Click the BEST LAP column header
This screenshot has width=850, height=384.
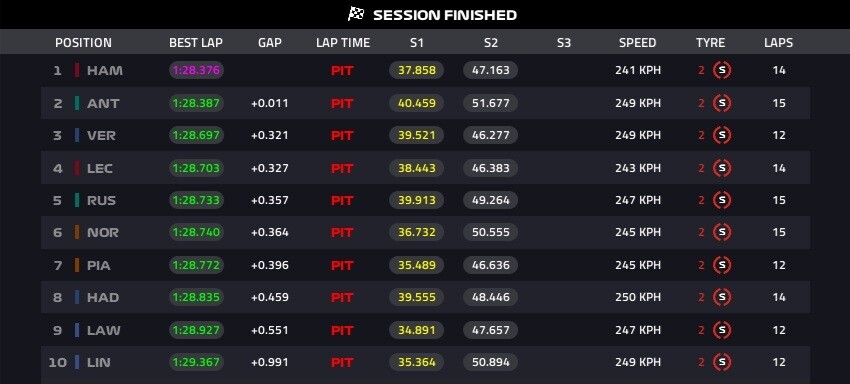(196, 43)
